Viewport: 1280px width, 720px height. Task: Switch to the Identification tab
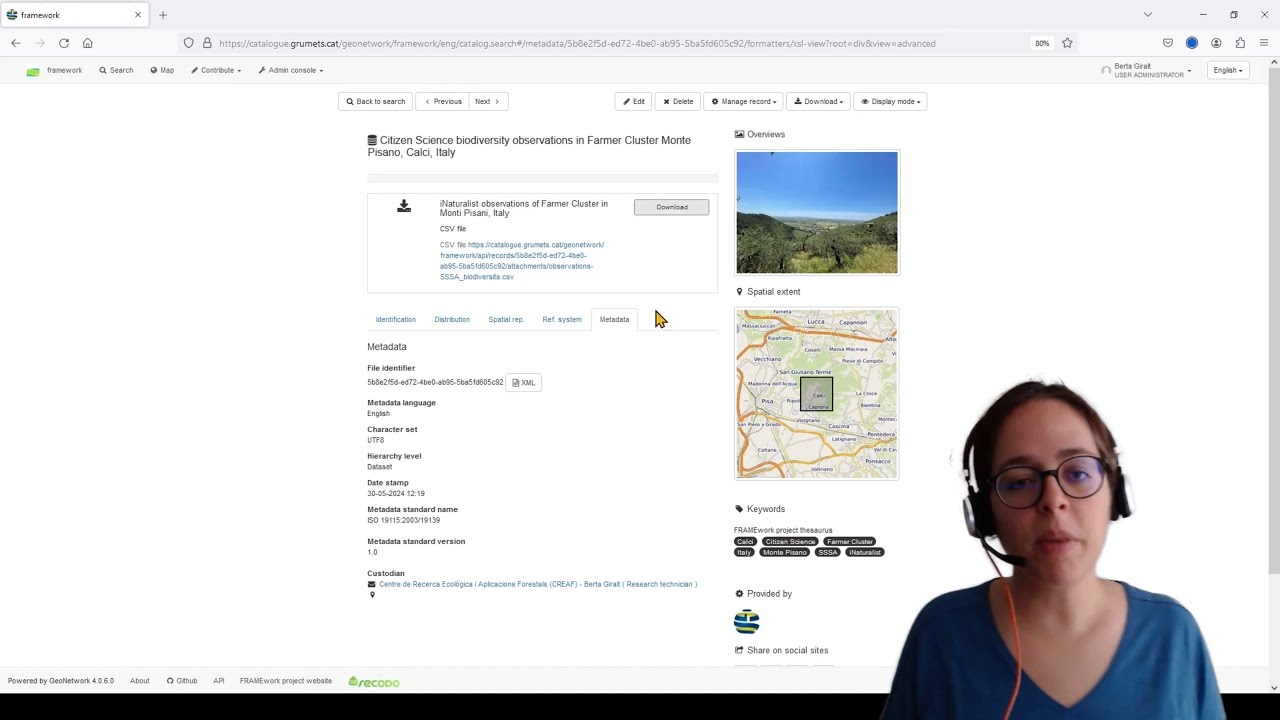point(396,319)
